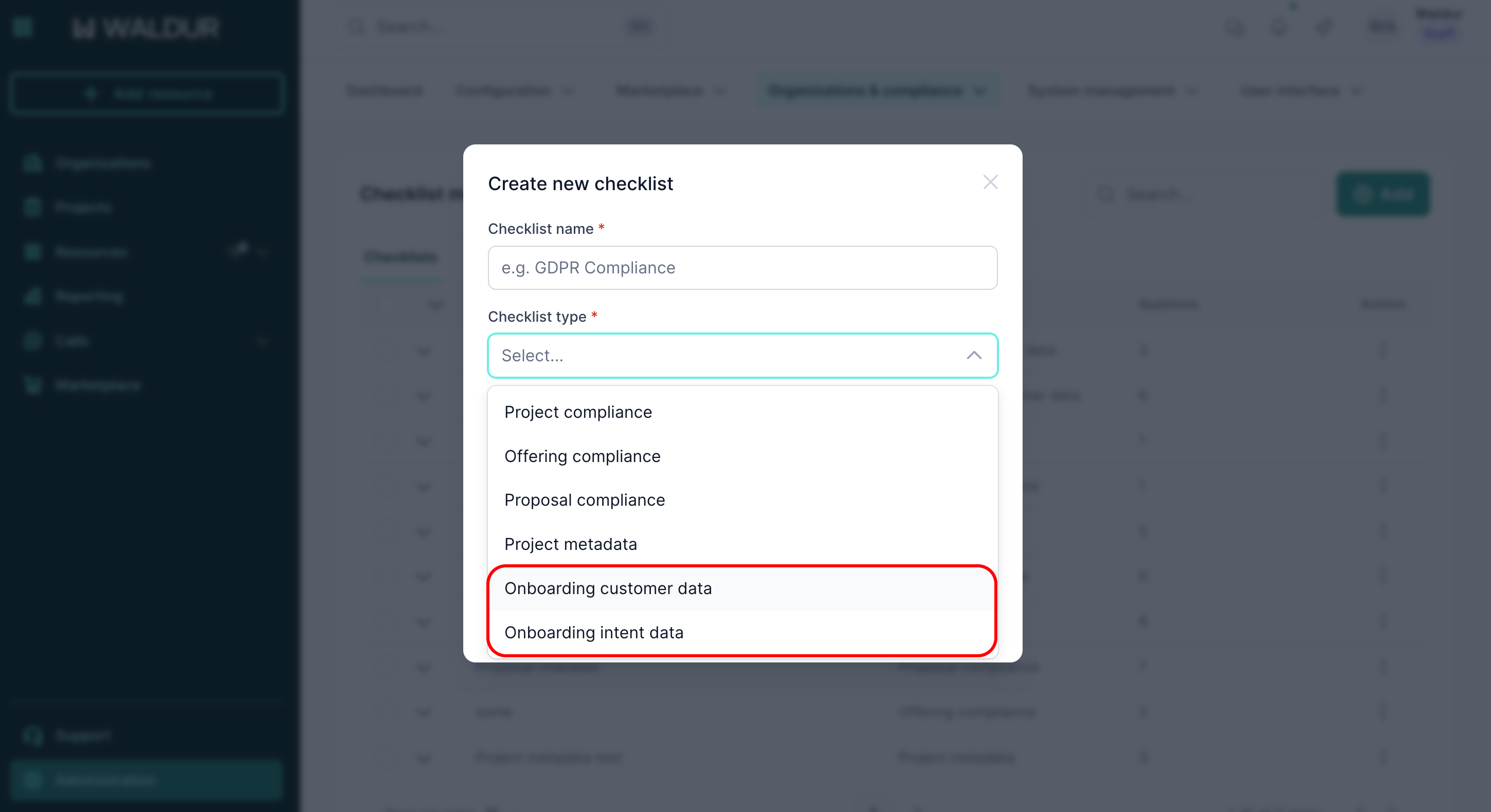Screen dimensions: 1491x812
Task: Select Project compliance option
Action: (x=578, y=412)
